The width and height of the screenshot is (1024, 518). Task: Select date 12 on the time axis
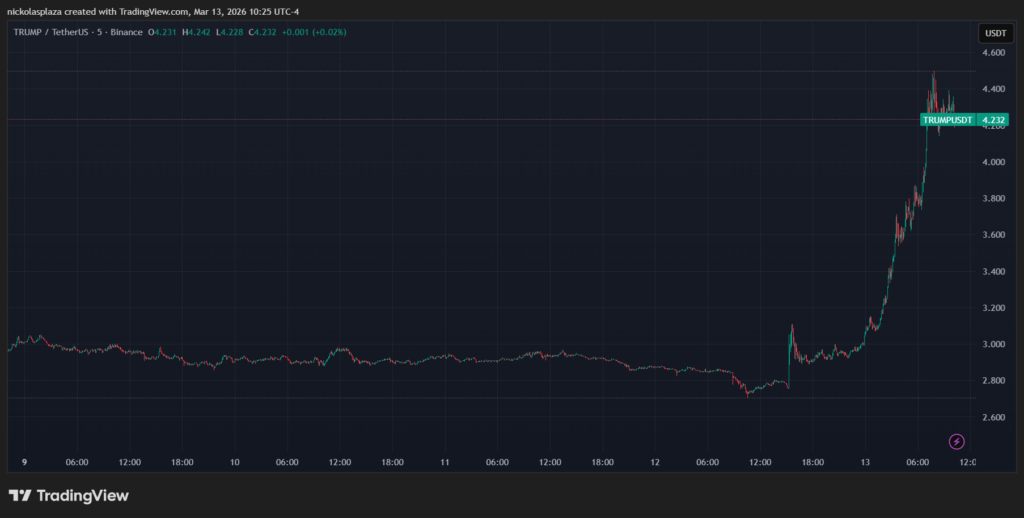655,463
